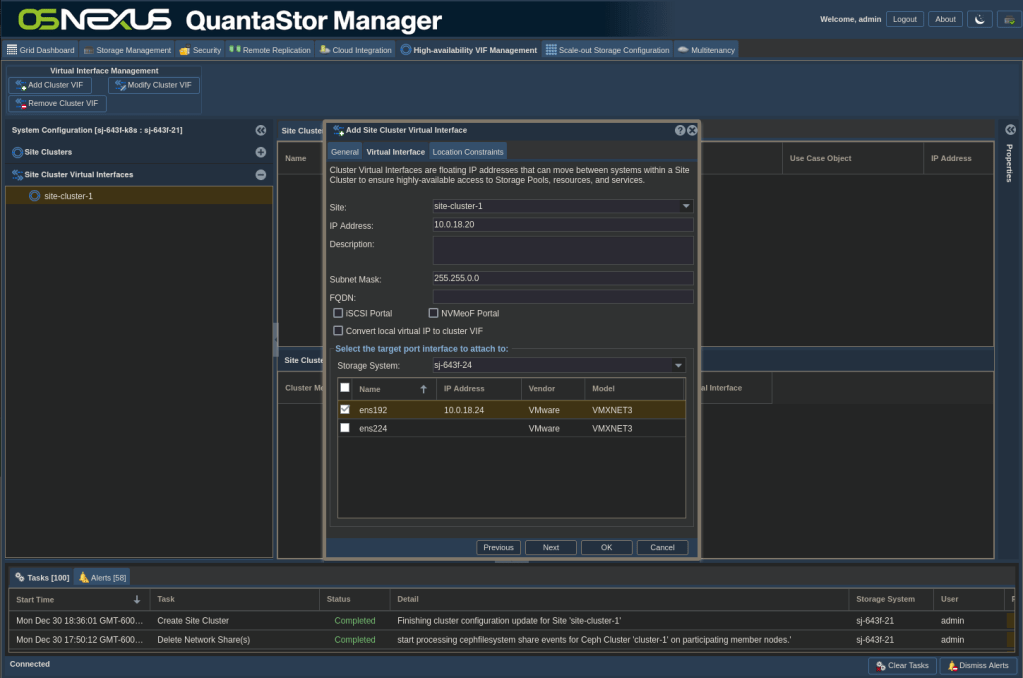This screenshot has width=1023, height=678.
Task: Select site-cluster-1 in the tree
Action: click(68, 196)
